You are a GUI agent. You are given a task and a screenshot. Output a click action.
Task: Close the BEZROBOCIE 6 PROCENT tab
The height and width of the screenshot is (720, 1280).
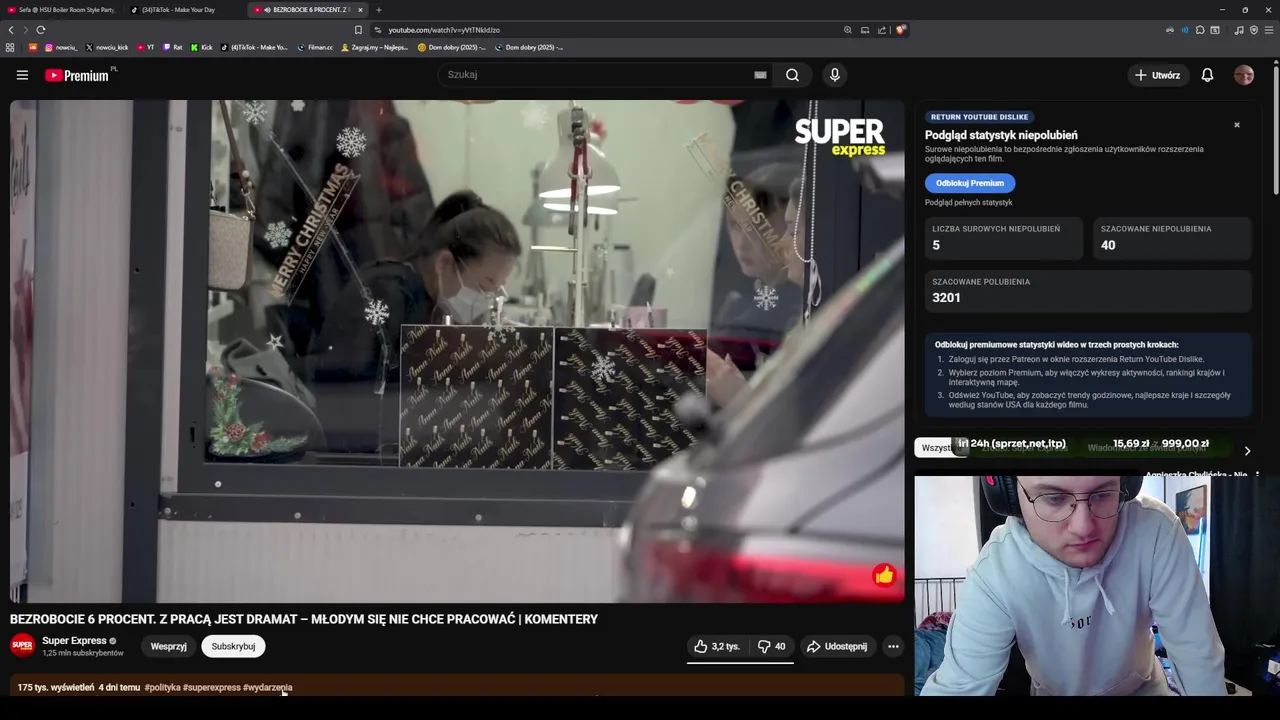(x=360, y=10)
